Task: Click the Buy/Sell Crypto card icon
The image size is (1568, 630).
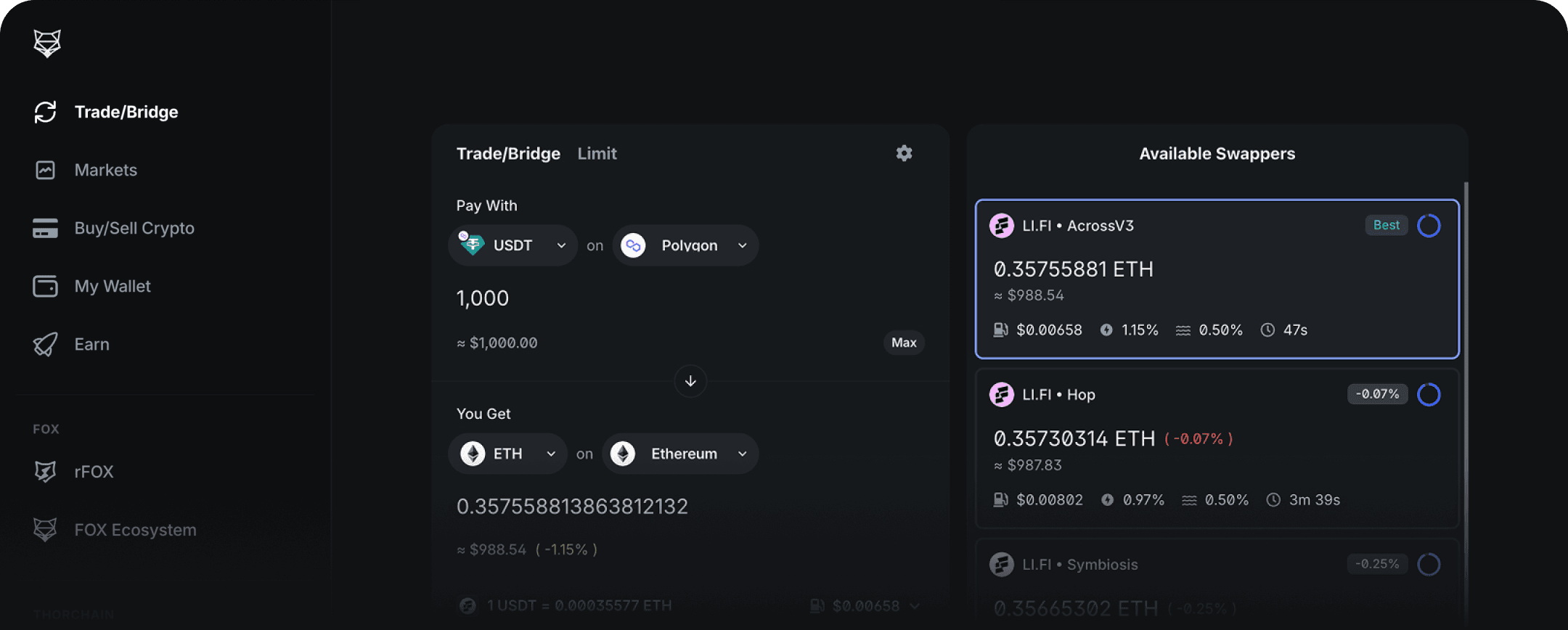Action: [x=45, y=228]
